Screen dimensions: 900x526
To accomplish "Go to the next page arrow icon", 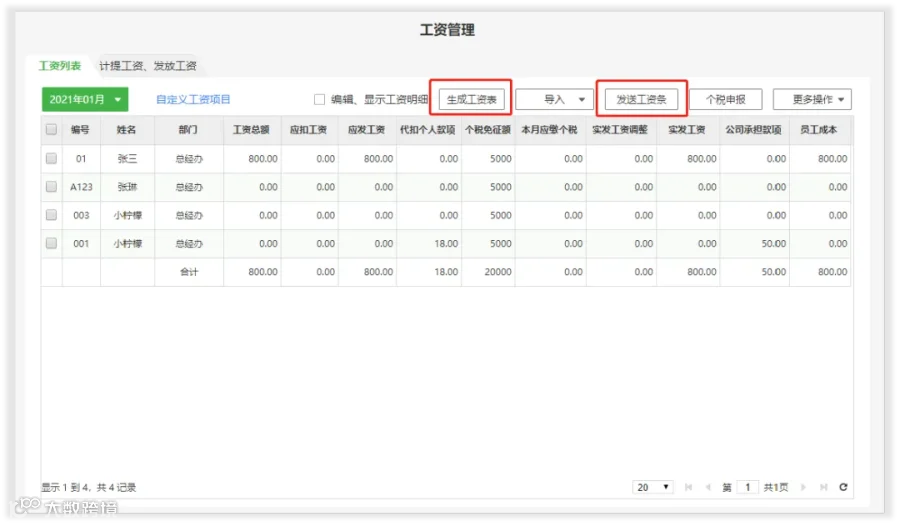I will tap(803, 487).
